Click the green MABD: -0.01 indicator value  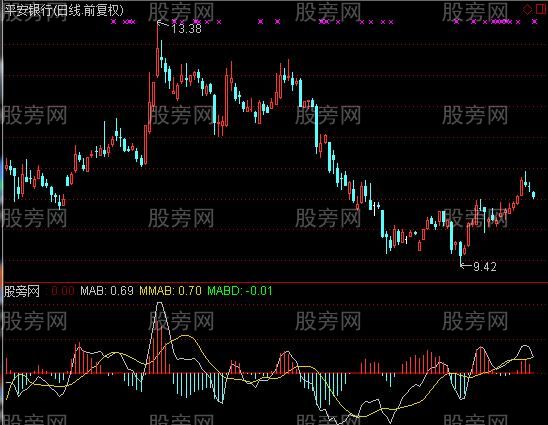(240, 291)
